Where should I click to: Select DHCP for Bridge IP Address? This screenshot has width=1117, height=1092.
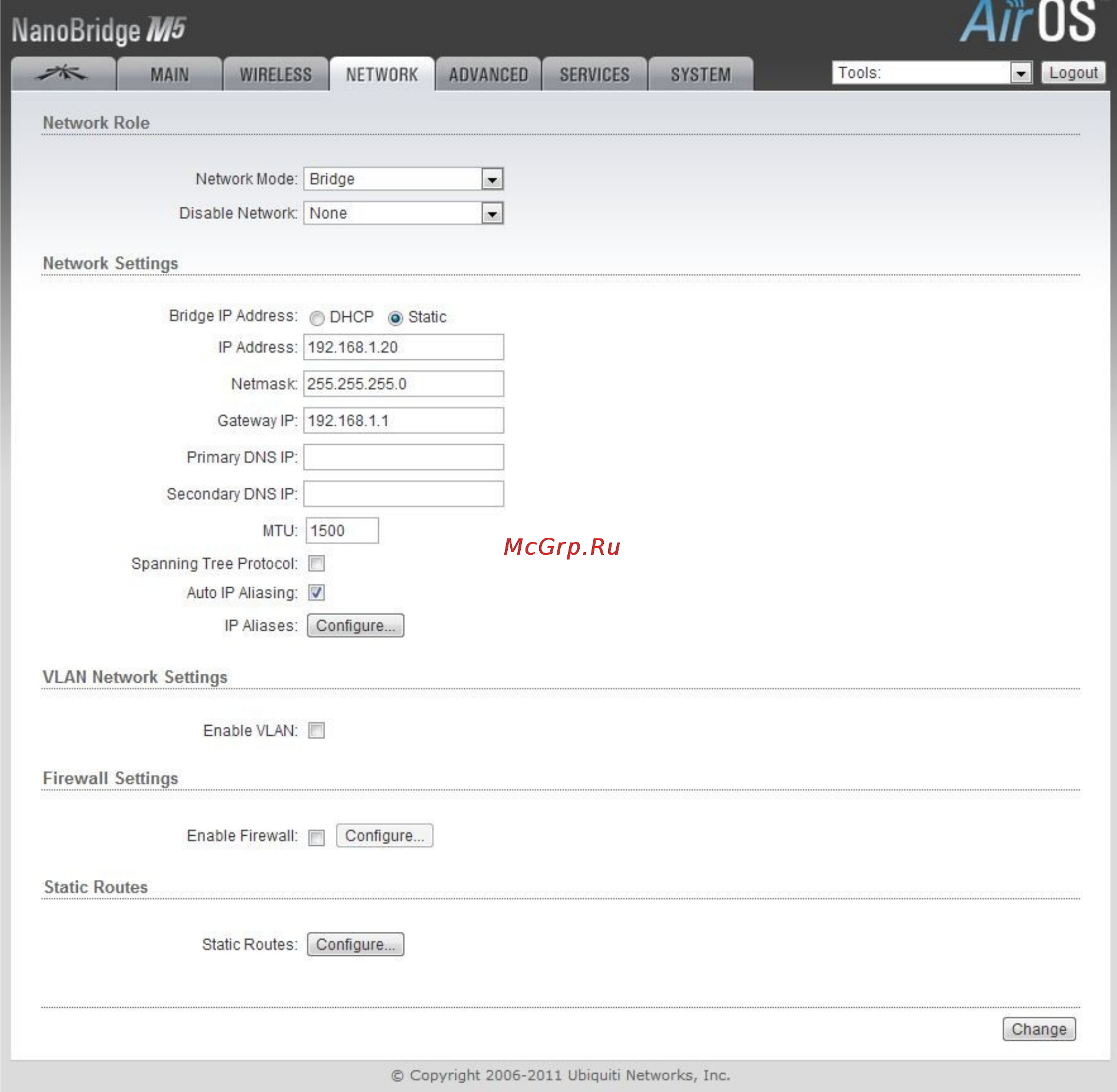tap(317, 318)
